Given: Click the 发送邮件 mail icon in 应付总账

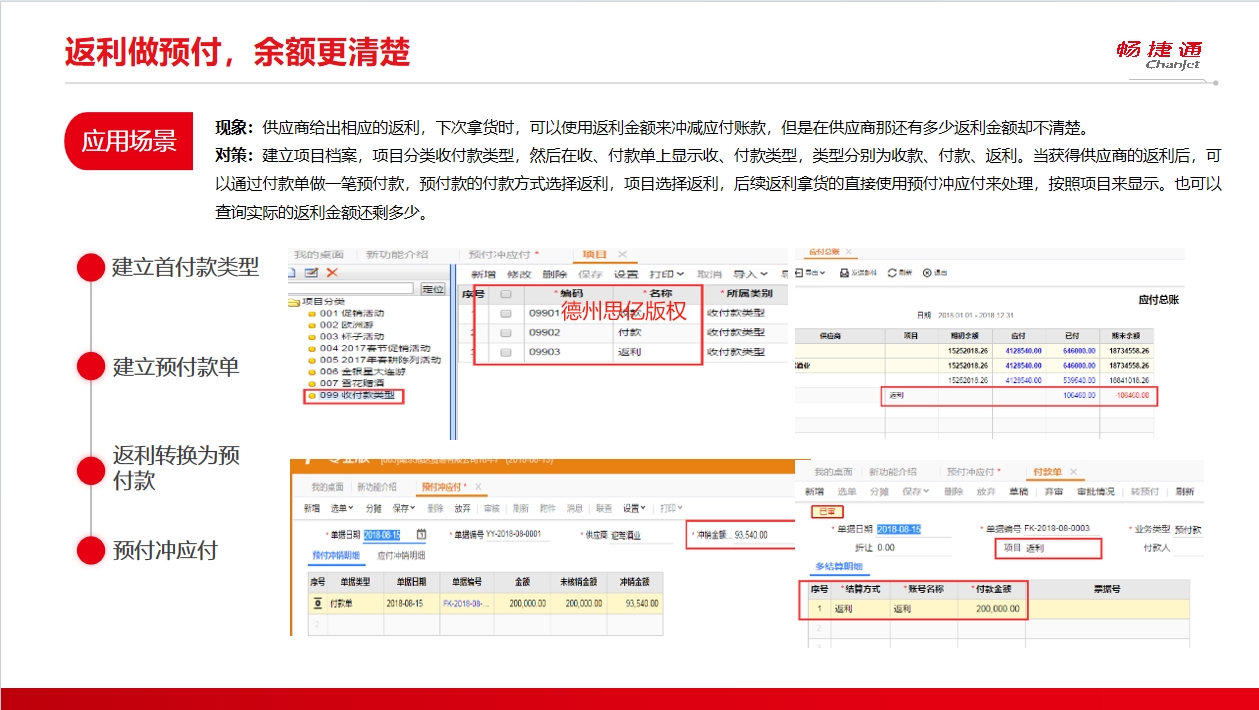Looking at the screenshot, I should click(x=844, y=273).
